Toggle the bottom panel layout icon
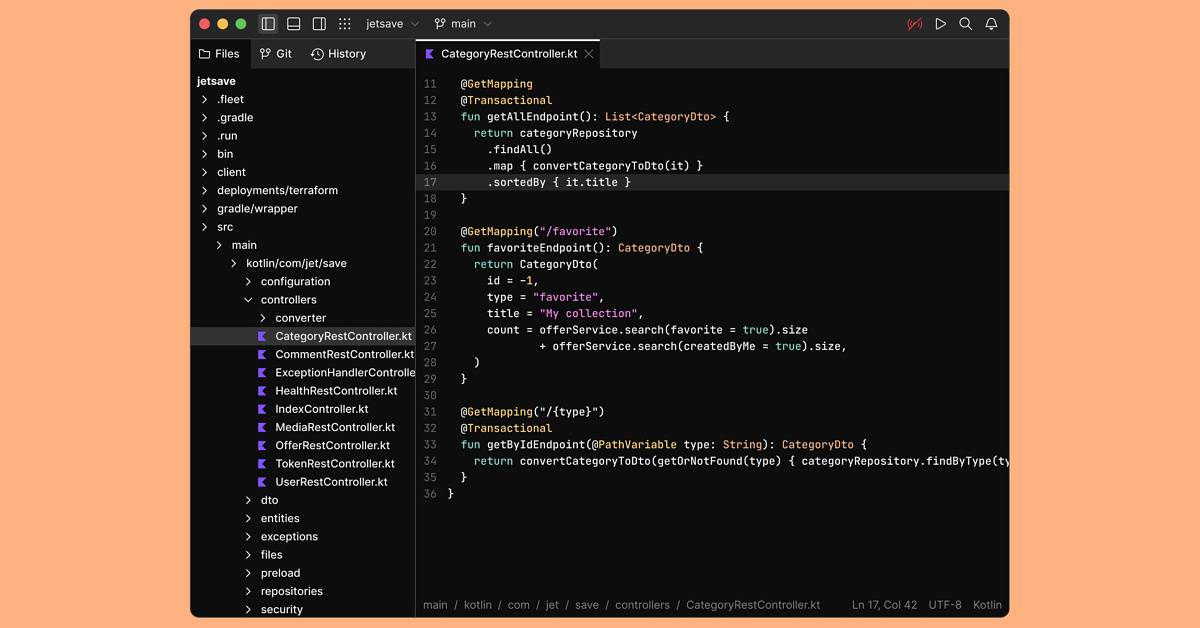1200x628 pixels. 294,24
